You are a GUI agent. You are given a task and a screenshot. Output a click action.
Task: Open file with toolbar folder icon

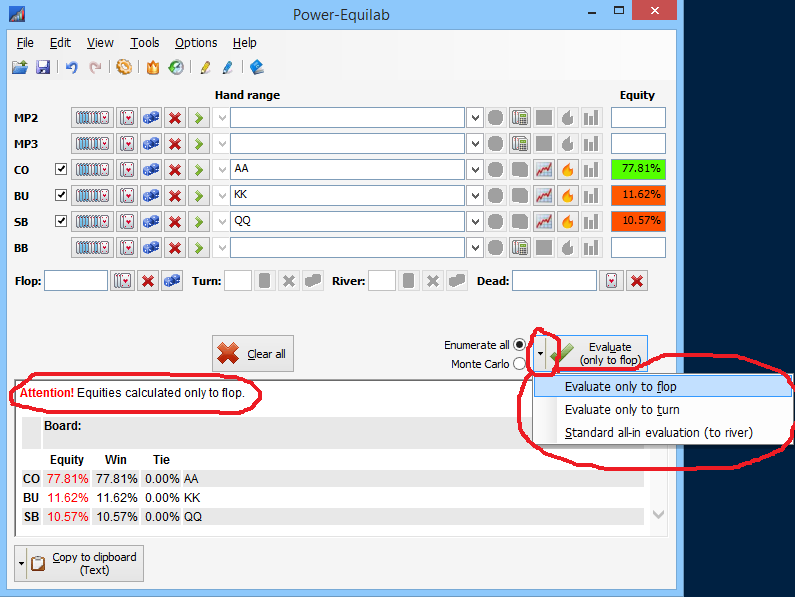point(20,67)
